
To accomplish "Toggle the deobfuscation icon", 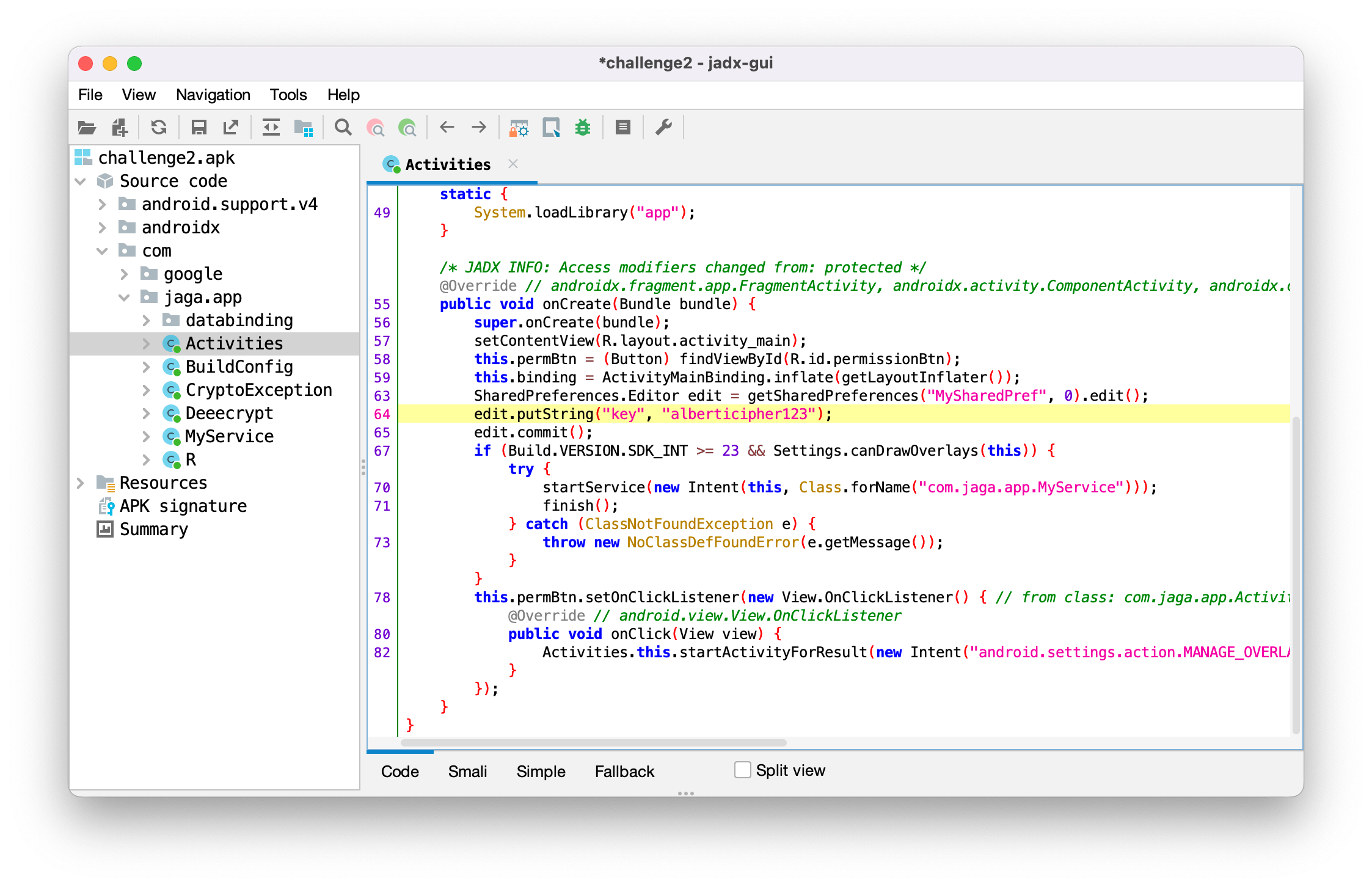I will 519,128.
